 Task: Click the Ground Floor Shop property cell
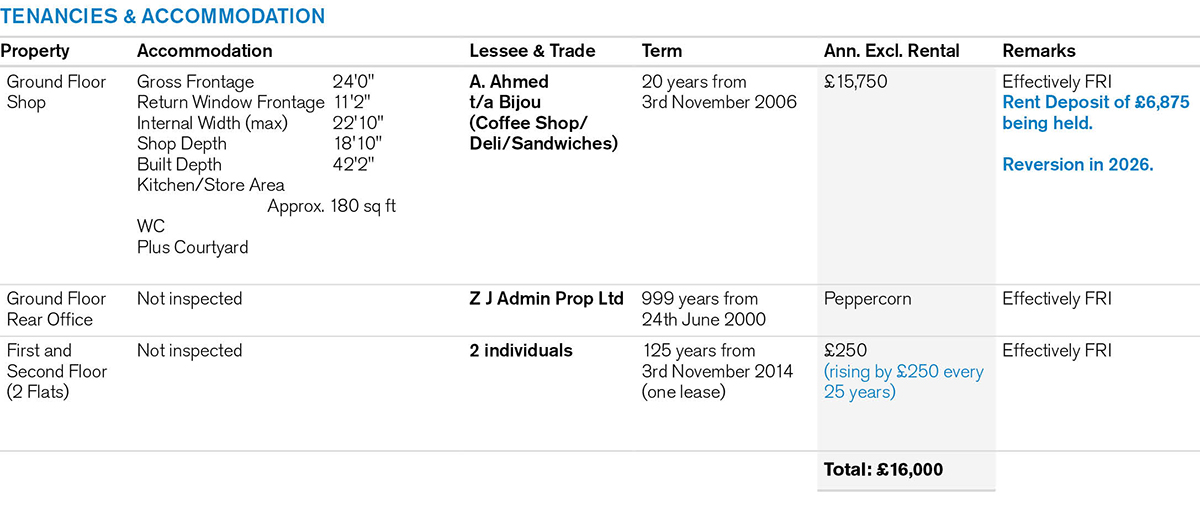[56, 92]
